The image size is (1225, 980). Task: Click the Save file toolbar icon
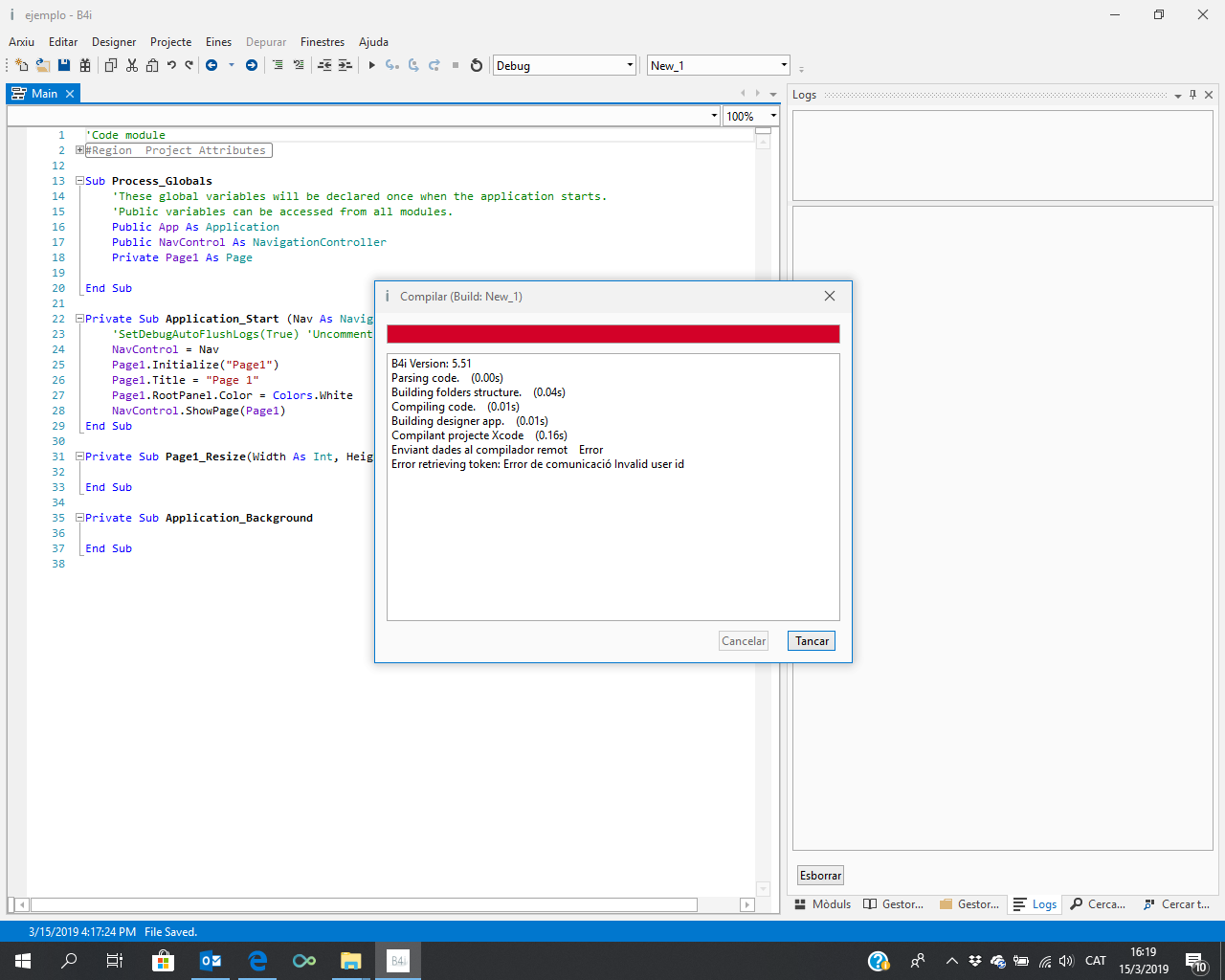[x=64, y=65]
